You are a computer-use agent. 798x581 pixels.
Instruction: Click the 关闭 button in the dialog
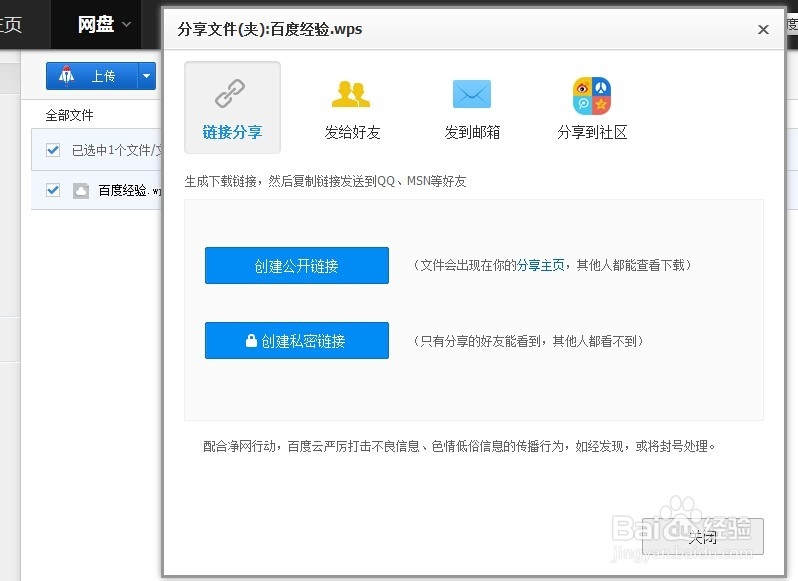click(x=702, y=536)
